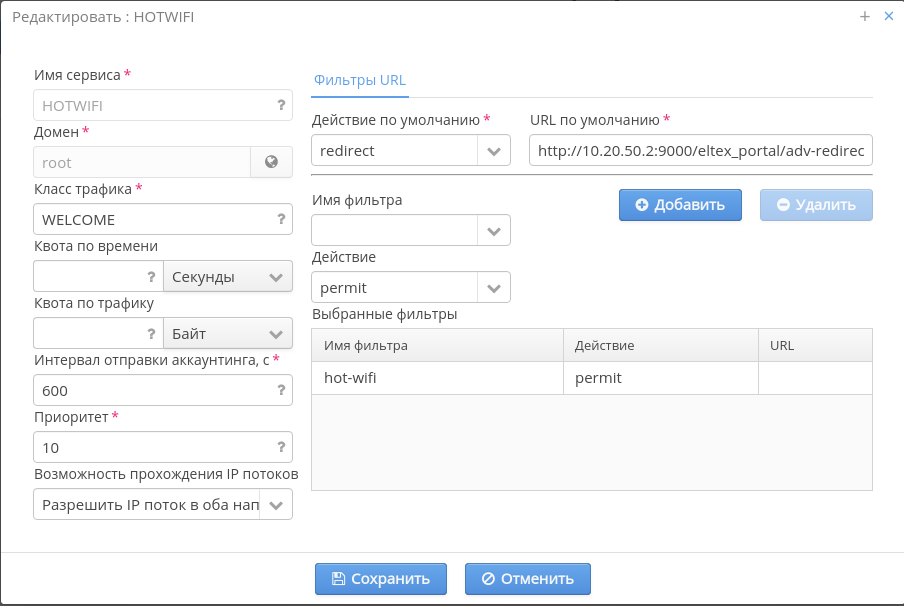Expand the dialog with the plus icon
904x606 pixels.
click(865, 16)
